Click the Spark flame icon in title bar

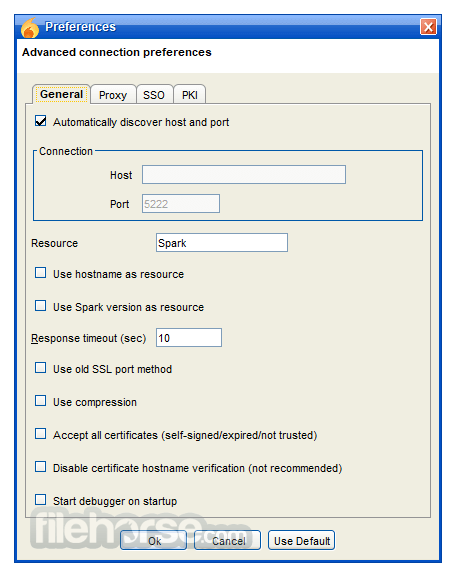click(30, 28)
